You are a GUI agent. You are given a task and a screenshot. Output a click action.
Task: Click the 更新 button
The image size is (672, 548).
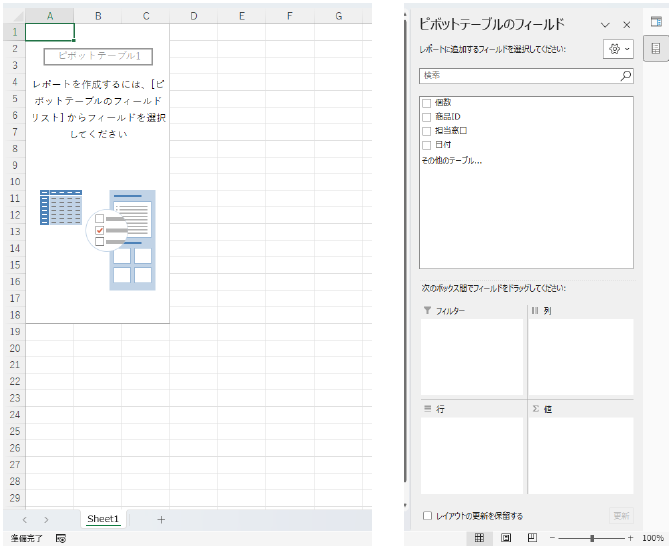pos(621,516)
